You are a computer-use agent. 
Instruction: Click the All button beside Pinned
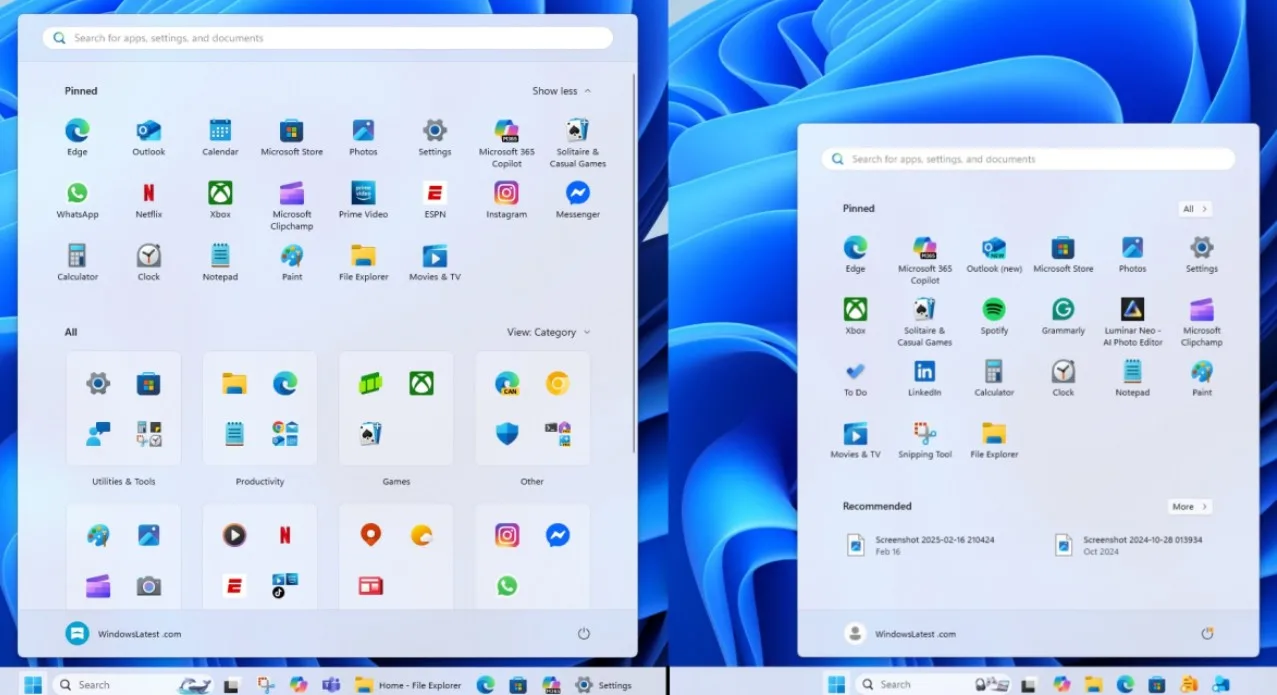[1195, 209]
